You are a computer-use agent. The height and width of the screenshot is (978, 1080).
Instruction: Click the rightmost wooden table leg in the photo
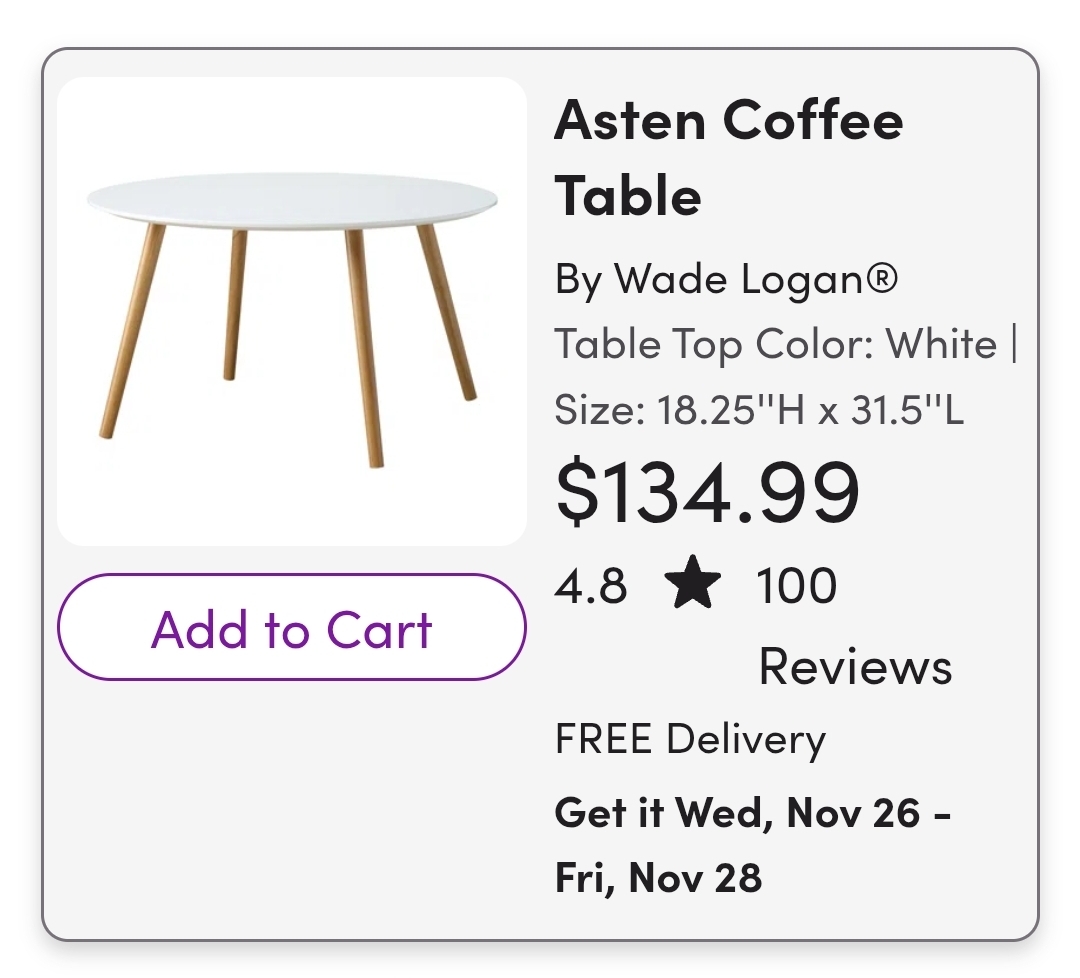click(447, 312)
